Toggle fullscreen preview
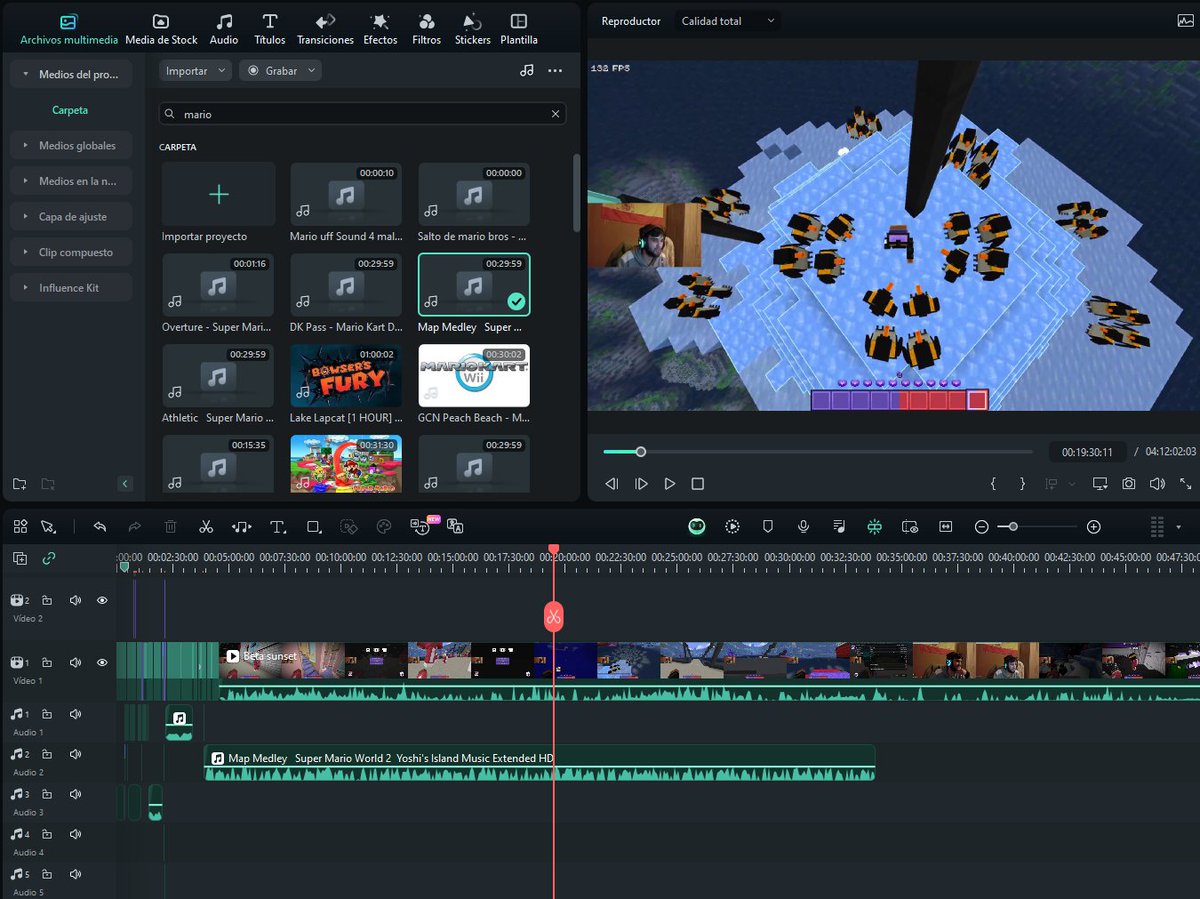1200x899 pixels. 1185,484
